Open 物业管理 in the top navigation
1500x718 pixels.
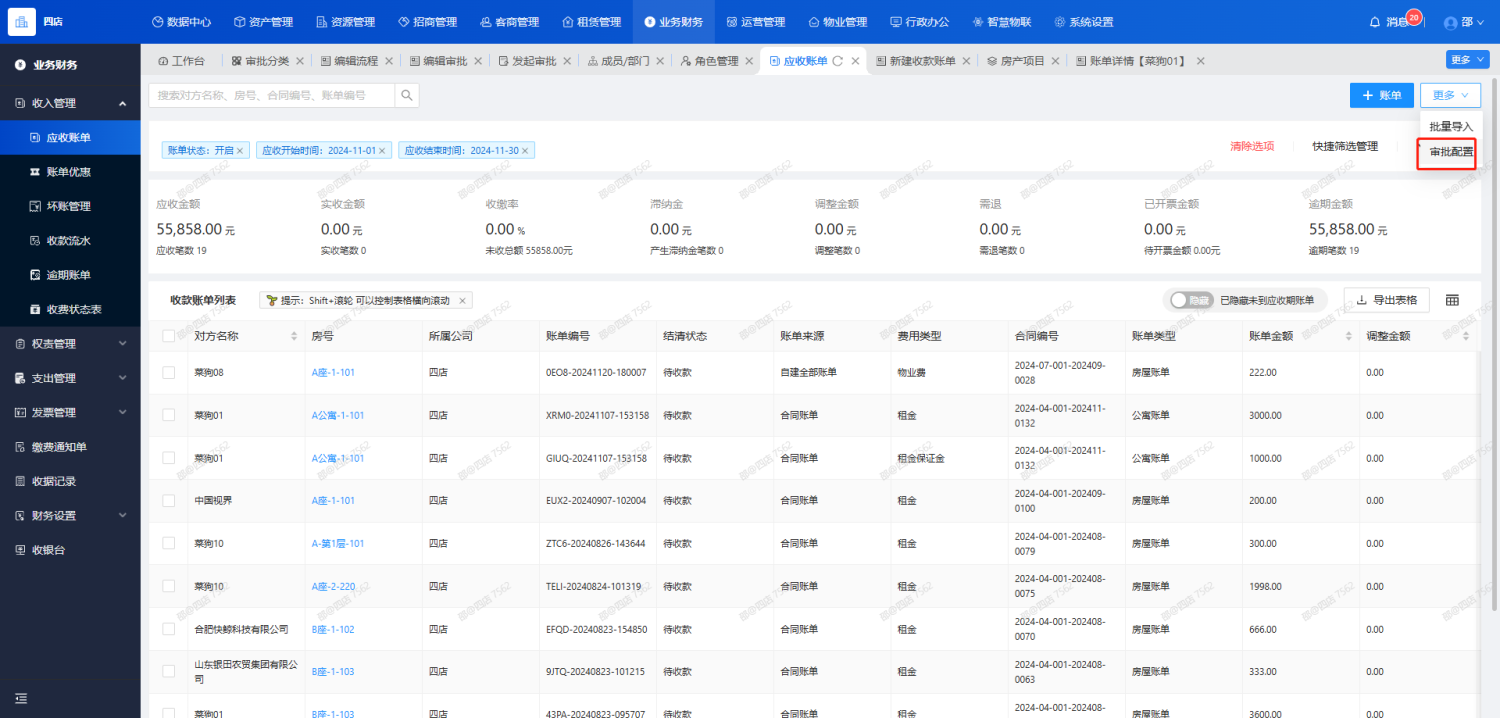pyautogui.click(x=839, y=22)
